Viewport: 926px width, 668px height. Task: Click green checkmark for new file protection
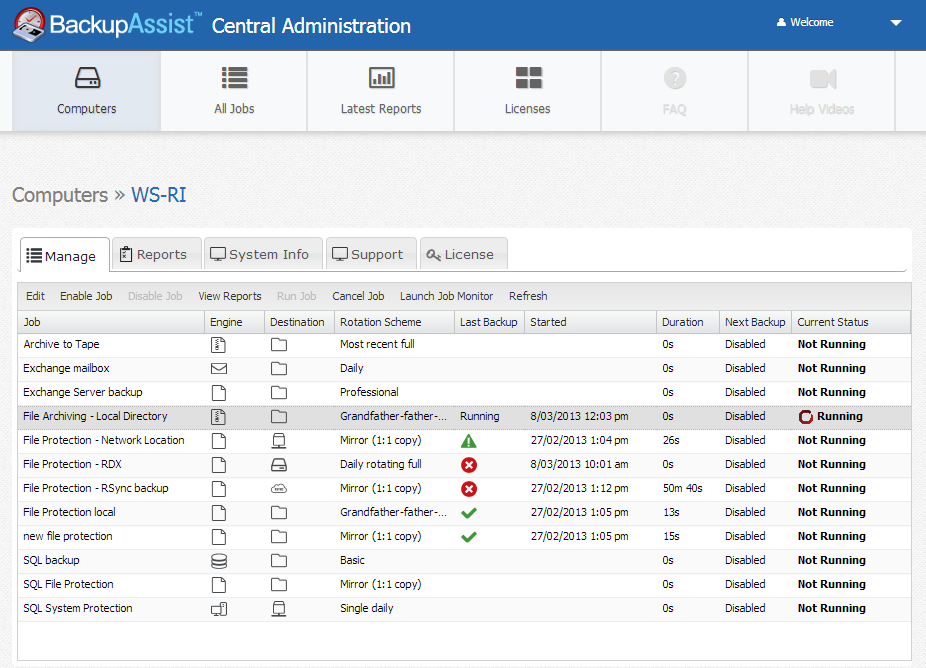[x=469, y=537]
